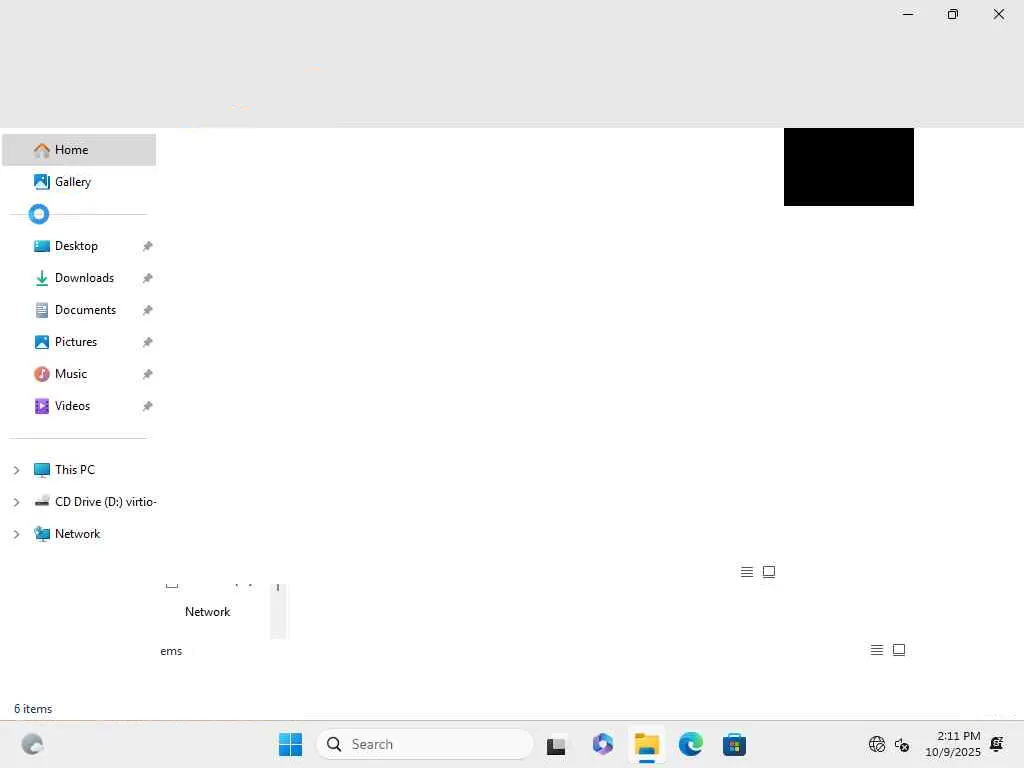Click the Home house icon

pos(42,150)
